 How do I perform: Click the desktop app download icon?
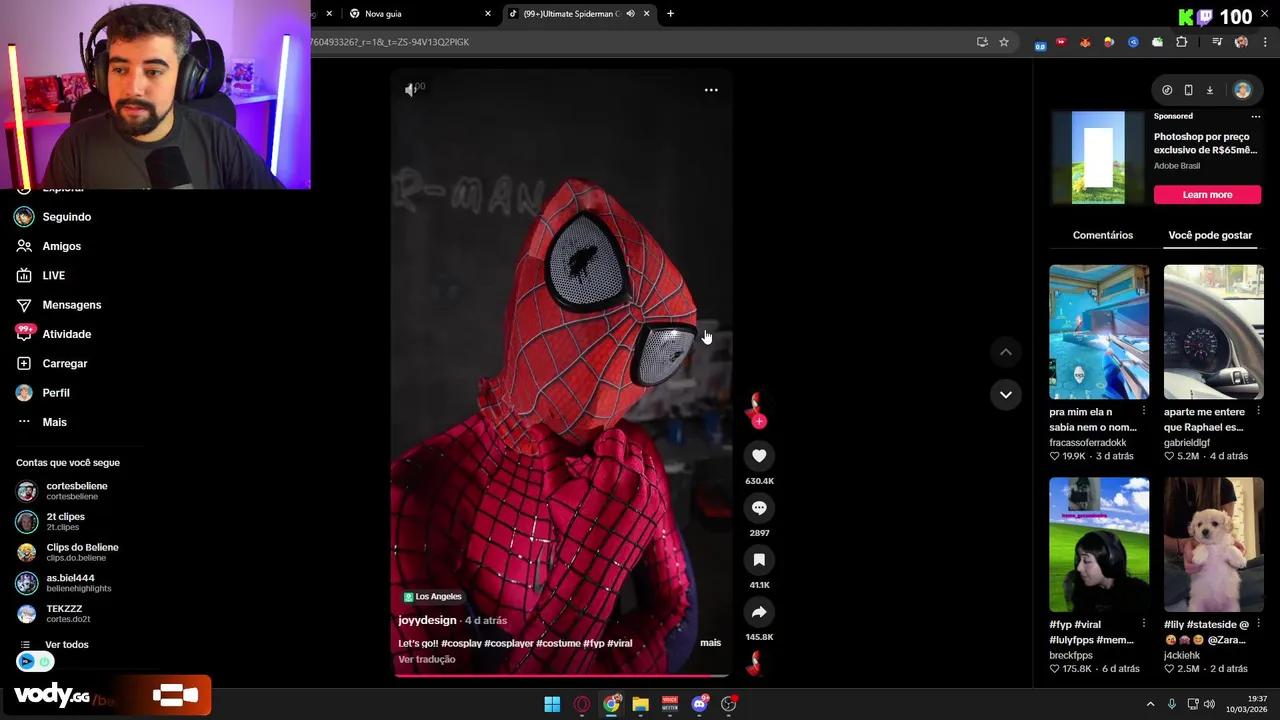click(1209, 90)
